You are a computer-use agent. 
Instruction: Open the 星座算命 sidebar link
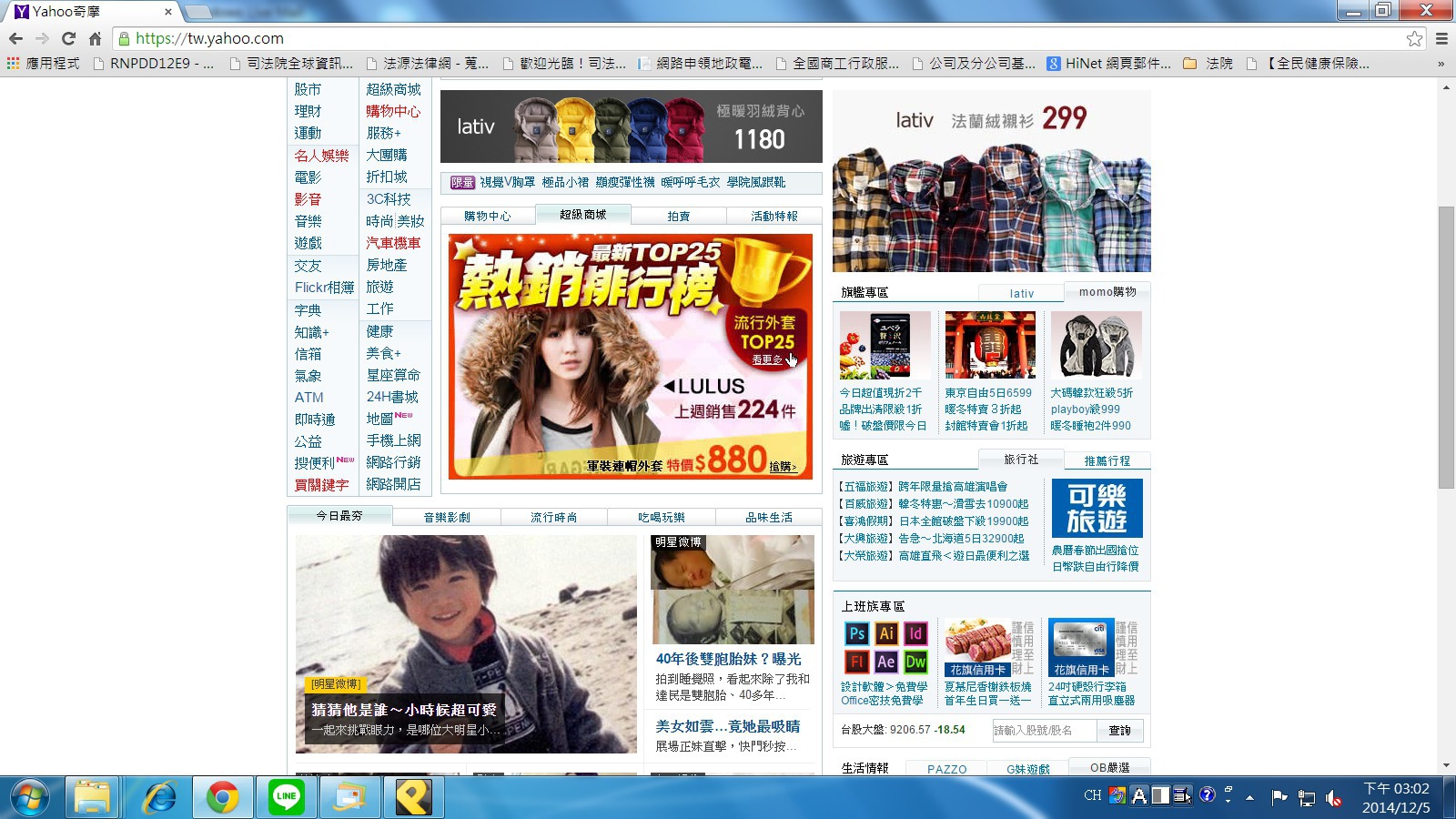(393, 375)
